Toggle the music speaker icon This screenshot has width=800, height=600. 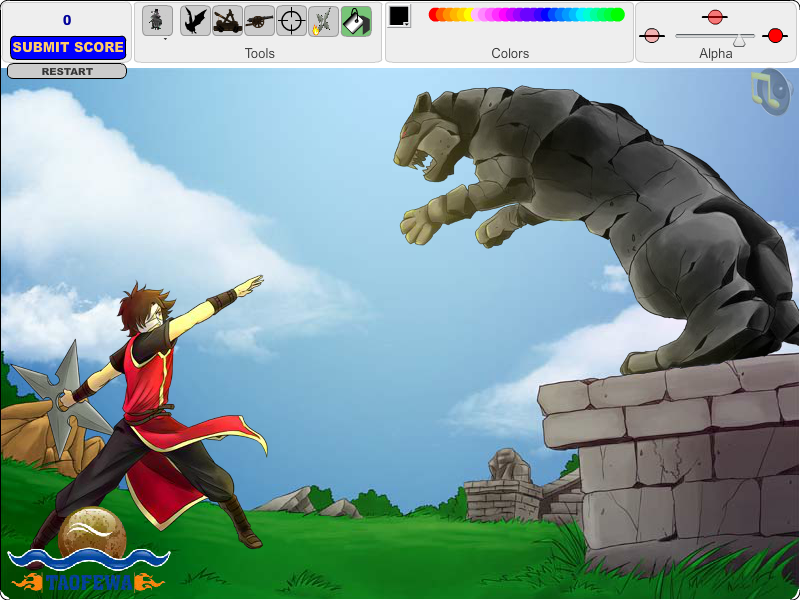[772, 92]
